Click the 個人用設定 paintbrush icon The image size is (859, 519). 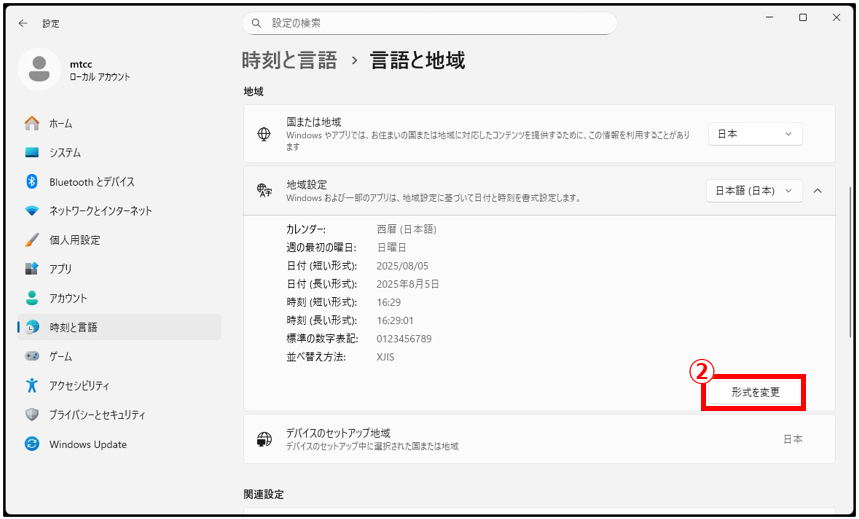click(32, 239)
